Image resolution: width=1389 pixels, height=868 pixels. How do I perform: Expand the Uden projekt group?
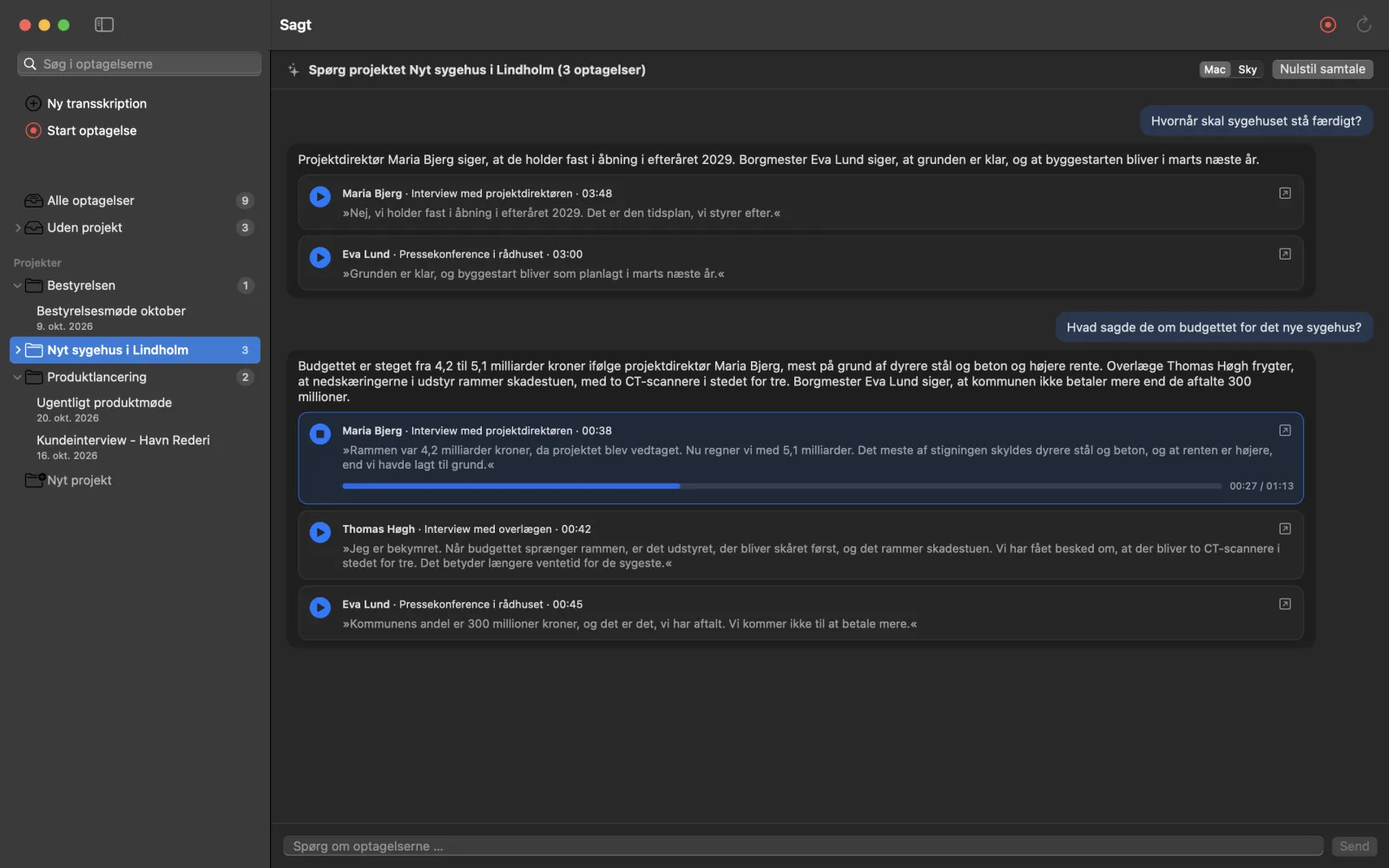point(17,227)
